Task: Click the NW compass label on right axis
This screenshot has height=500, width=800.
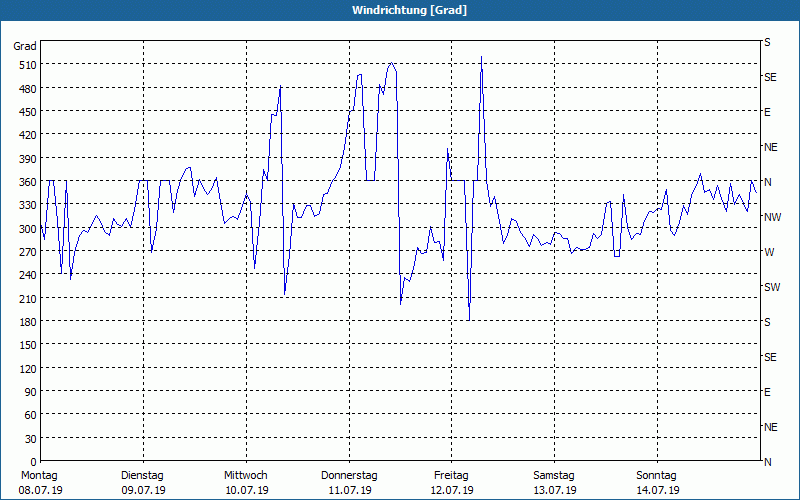Action: pos(772,217)
